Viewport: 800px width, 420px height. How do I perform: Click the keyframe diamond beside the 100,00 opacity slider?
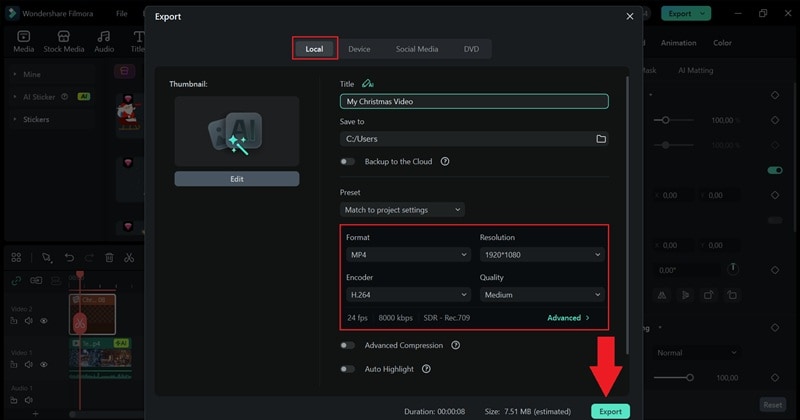pos(775,378)
